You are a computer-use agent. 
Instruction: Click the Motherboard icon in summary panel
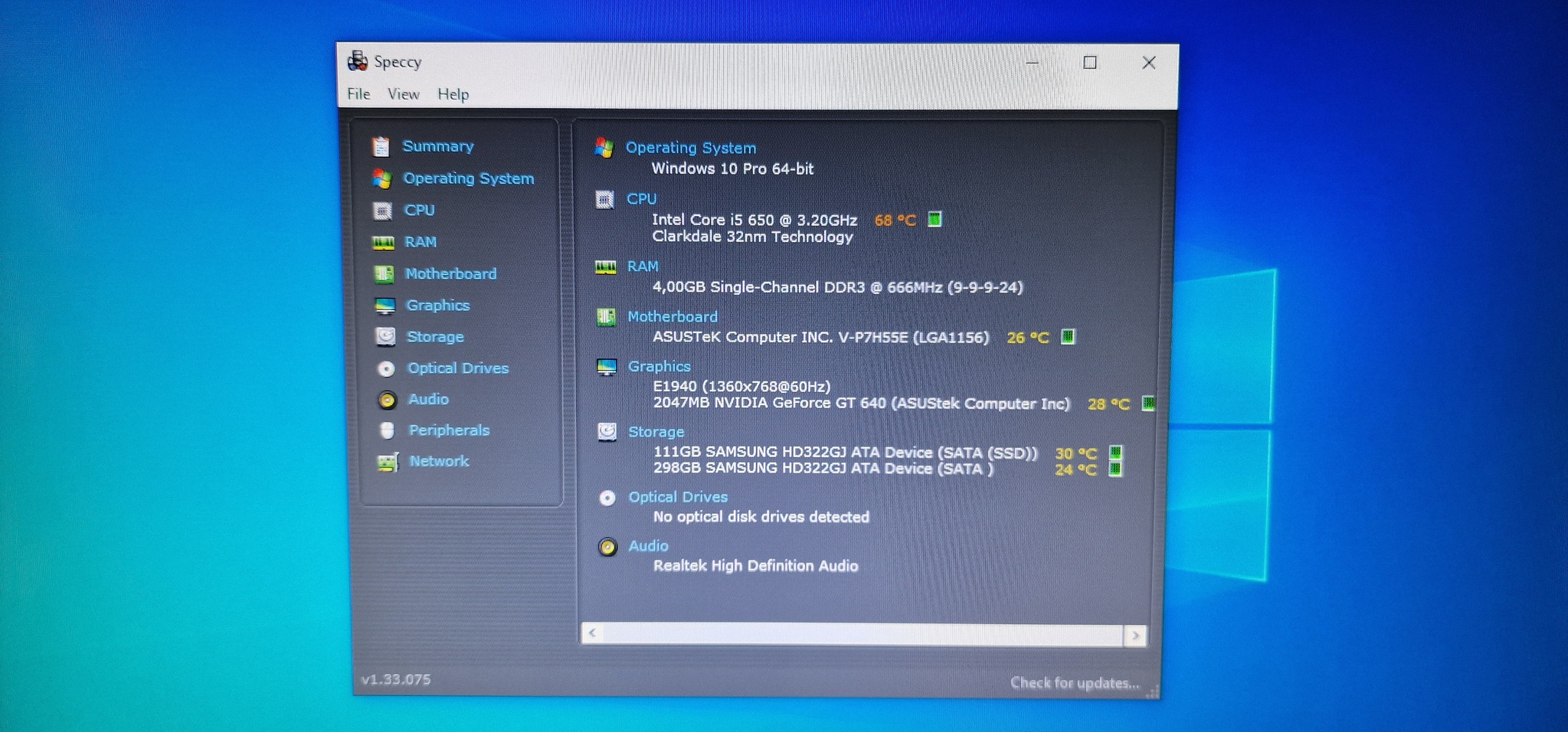606,317
